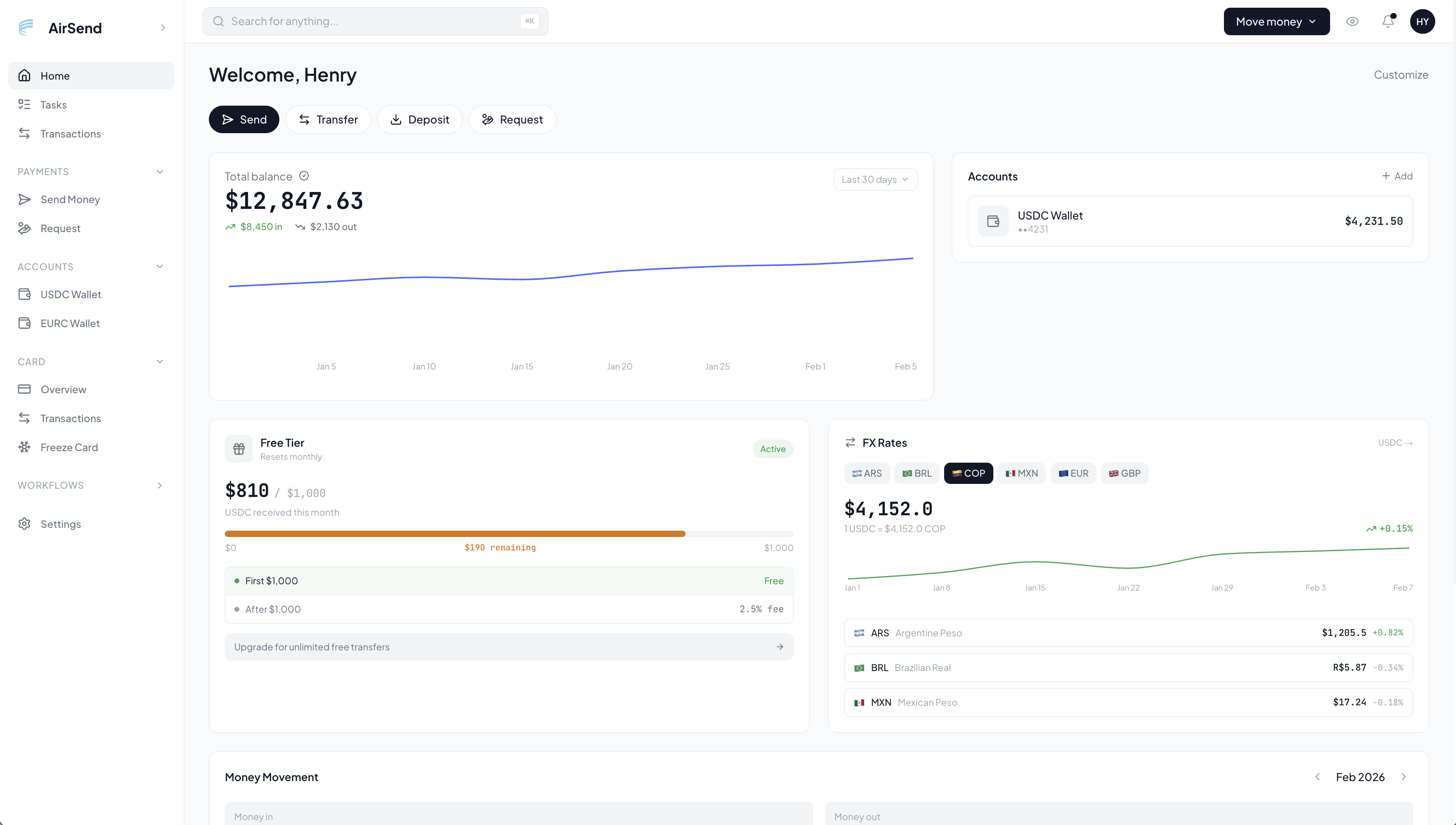This screenshot has width=1456, height=825.
Task: Select the USDC Wallet account card
Action: pos(1190,221)
